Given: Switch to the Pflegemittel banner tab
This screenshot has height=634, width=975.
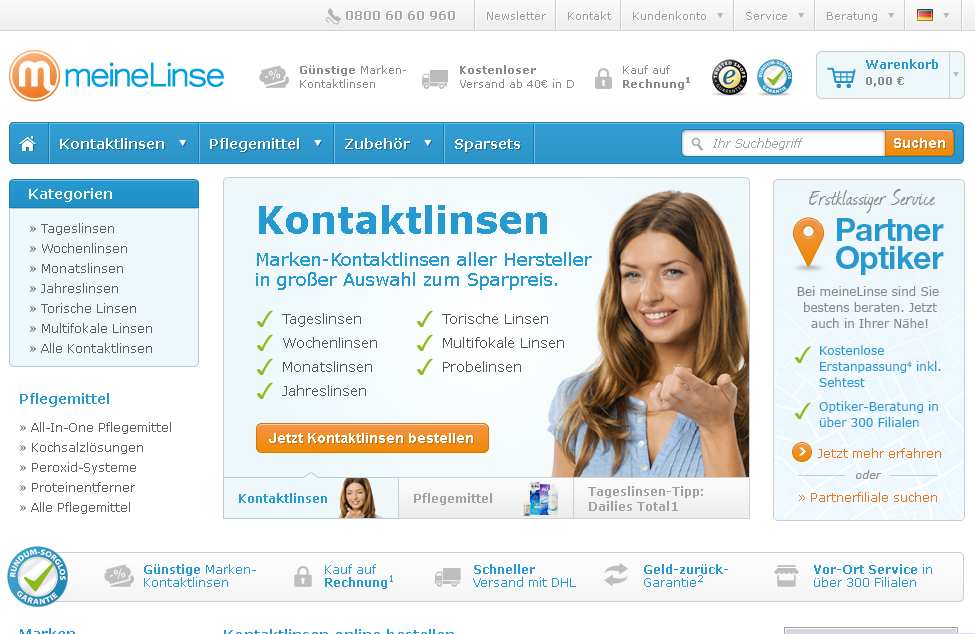Looking at the screenshot, I should (x=486, y=498).
